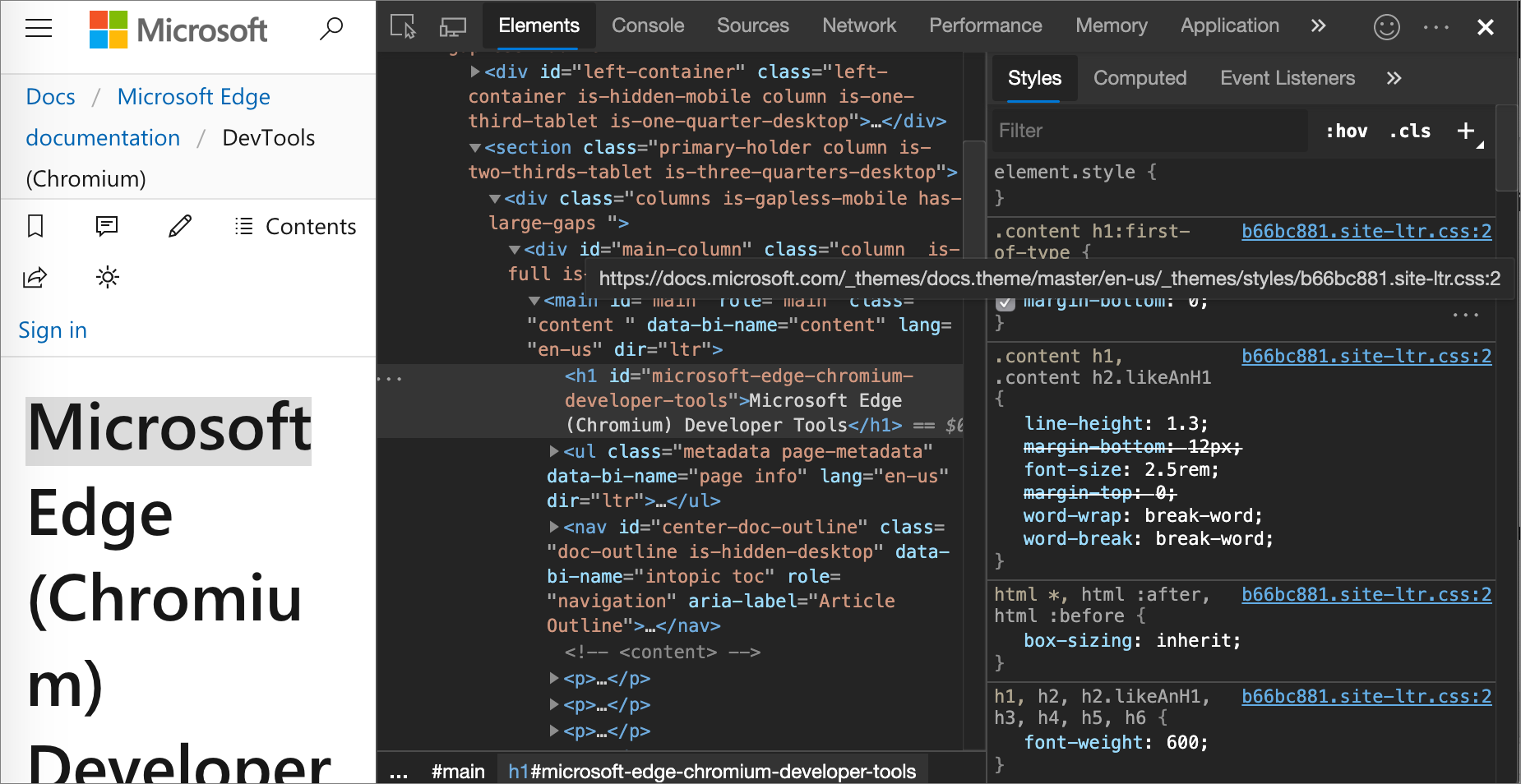Open DevTools feedback with the smiley icon
Screen dimensions: 1521x784
click(x=1386, y=26)
